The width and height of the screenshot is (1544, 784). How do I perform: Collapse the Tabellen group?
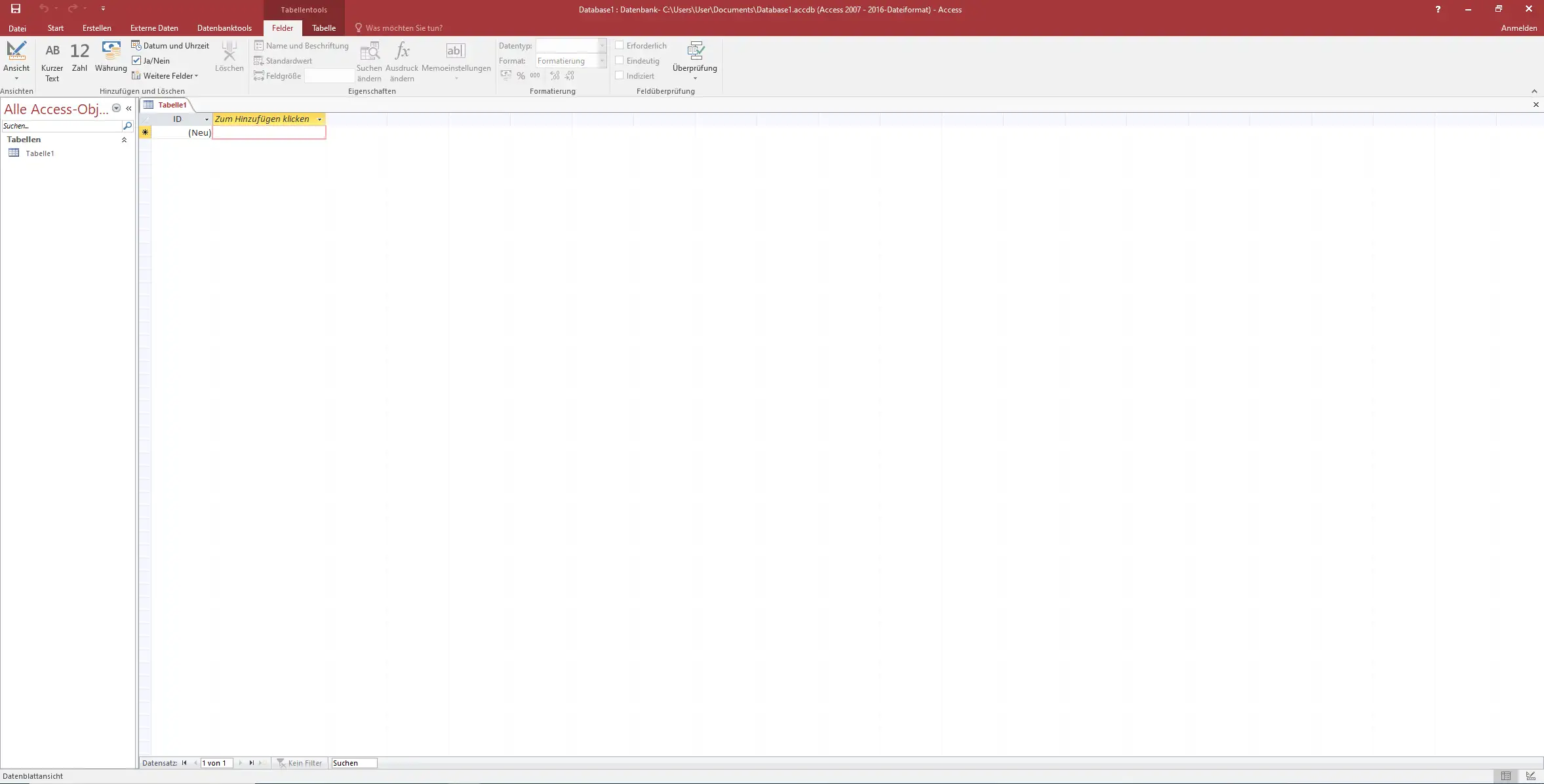[124, 140]
